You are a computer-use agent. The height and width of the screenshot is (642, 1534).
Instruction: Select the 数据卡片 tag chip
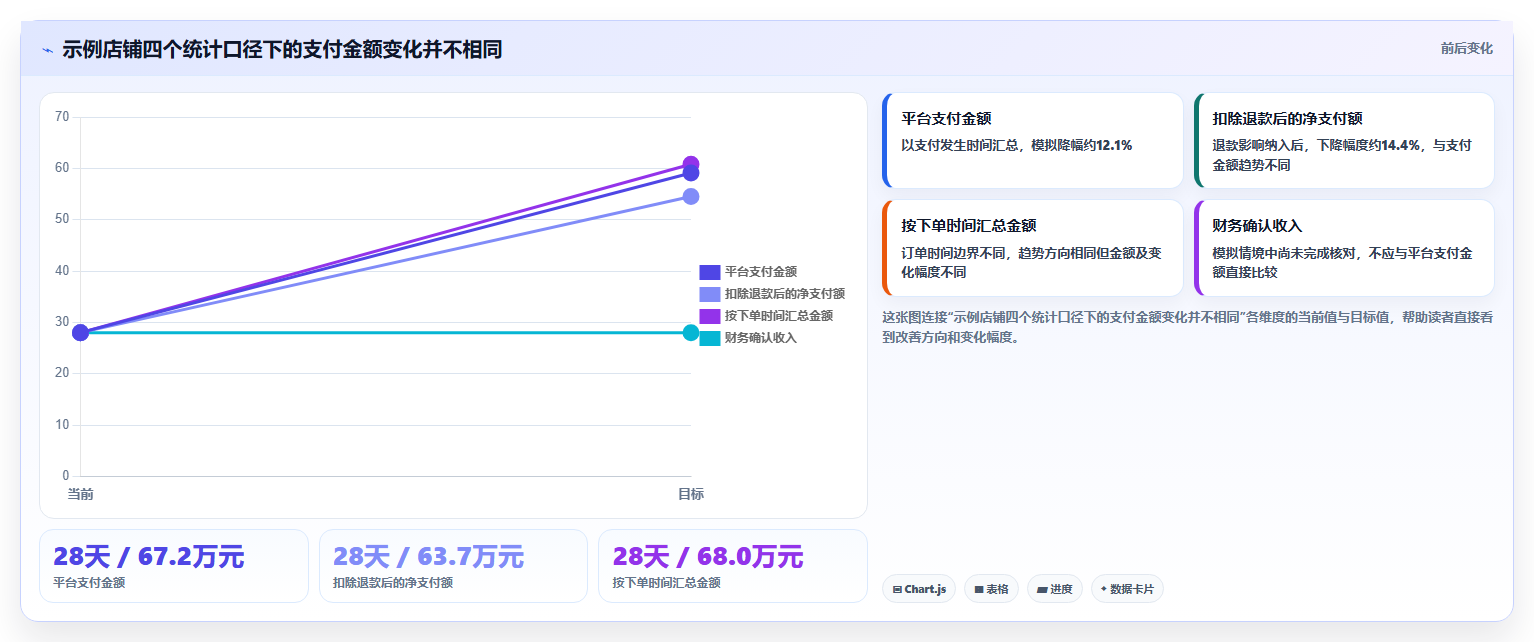click(x=1127, y=589)
